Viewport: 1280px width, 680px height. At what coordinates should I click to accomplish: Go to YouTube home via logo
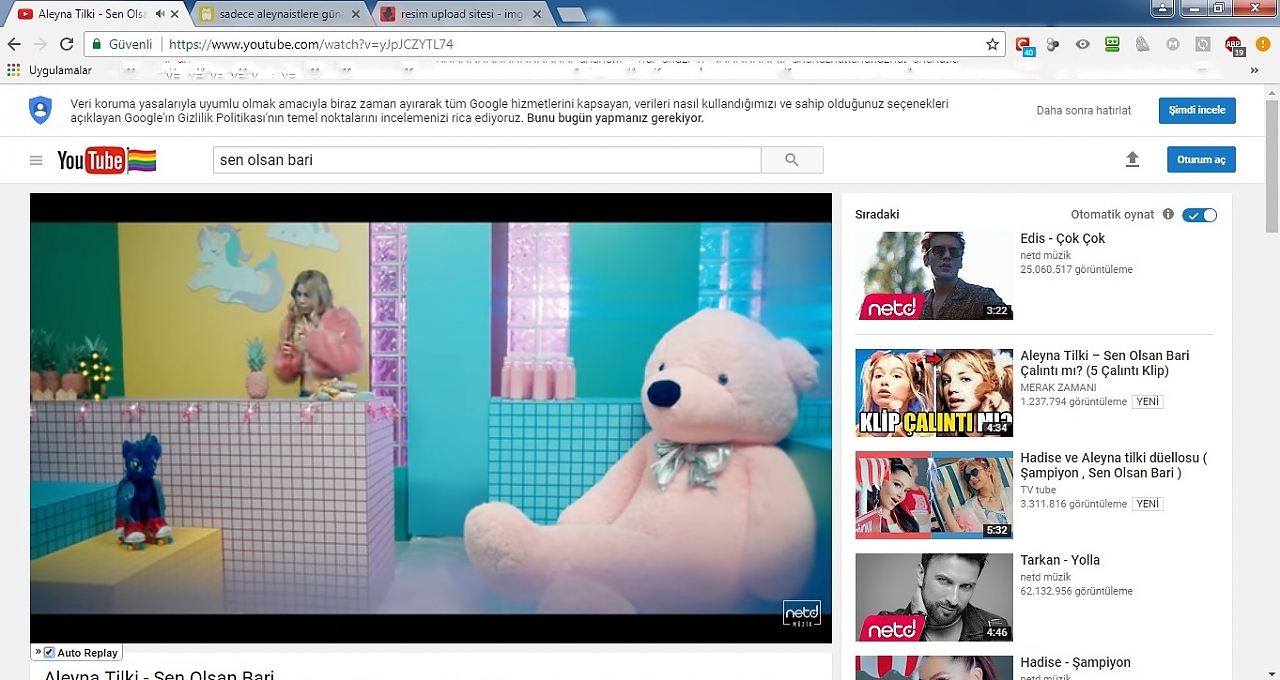pos(106,160)
